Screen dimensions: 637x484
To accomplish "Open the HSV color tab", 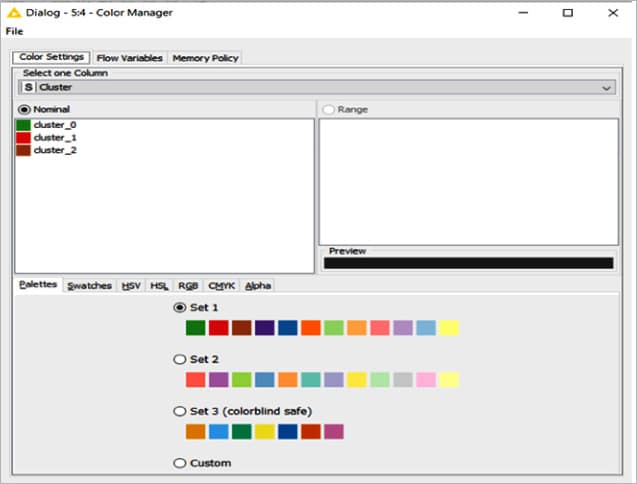I will (131, 286).
